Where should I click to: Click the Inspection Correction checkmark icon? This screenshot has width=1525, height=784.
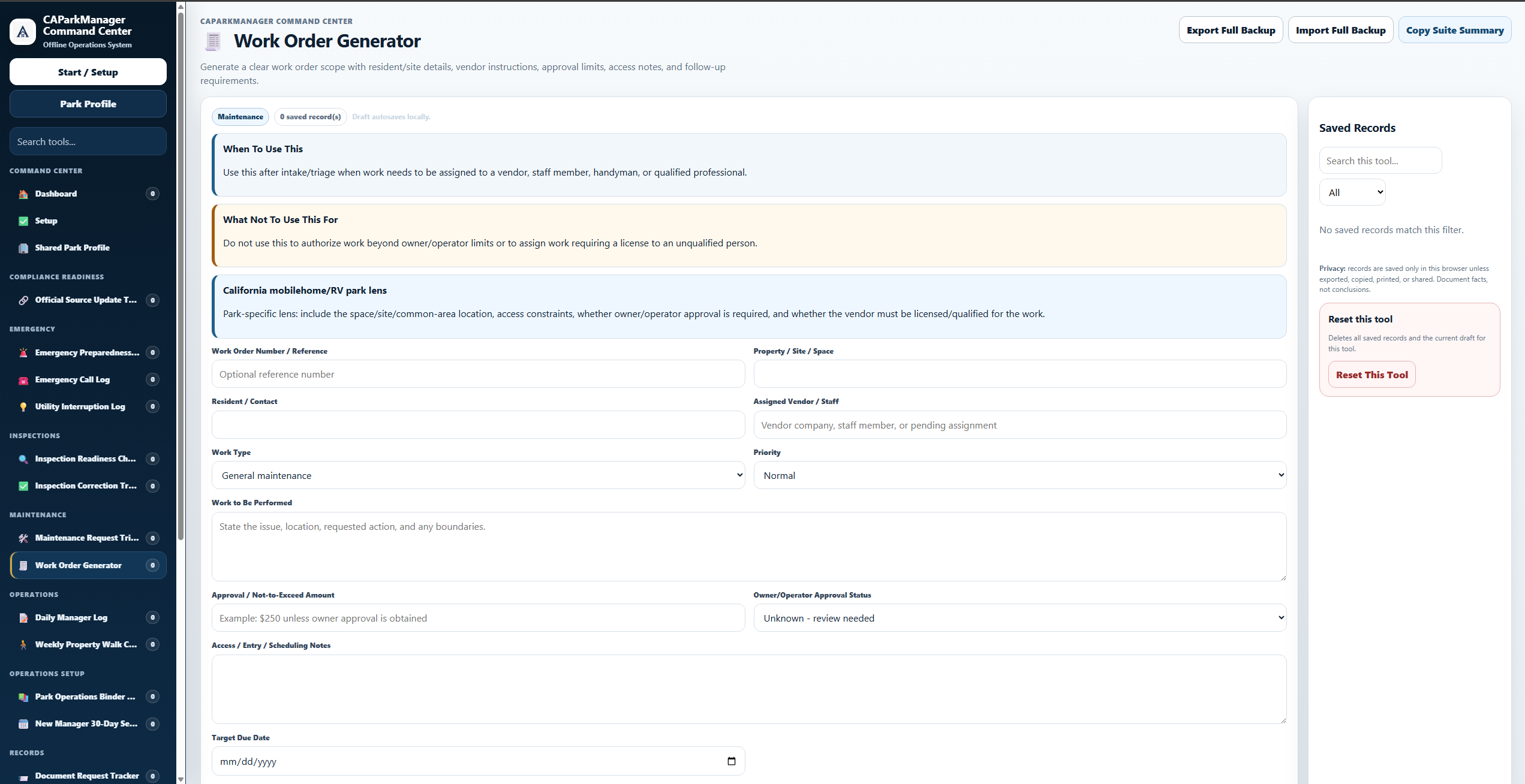pyautogui.click(x=23, y=486)
